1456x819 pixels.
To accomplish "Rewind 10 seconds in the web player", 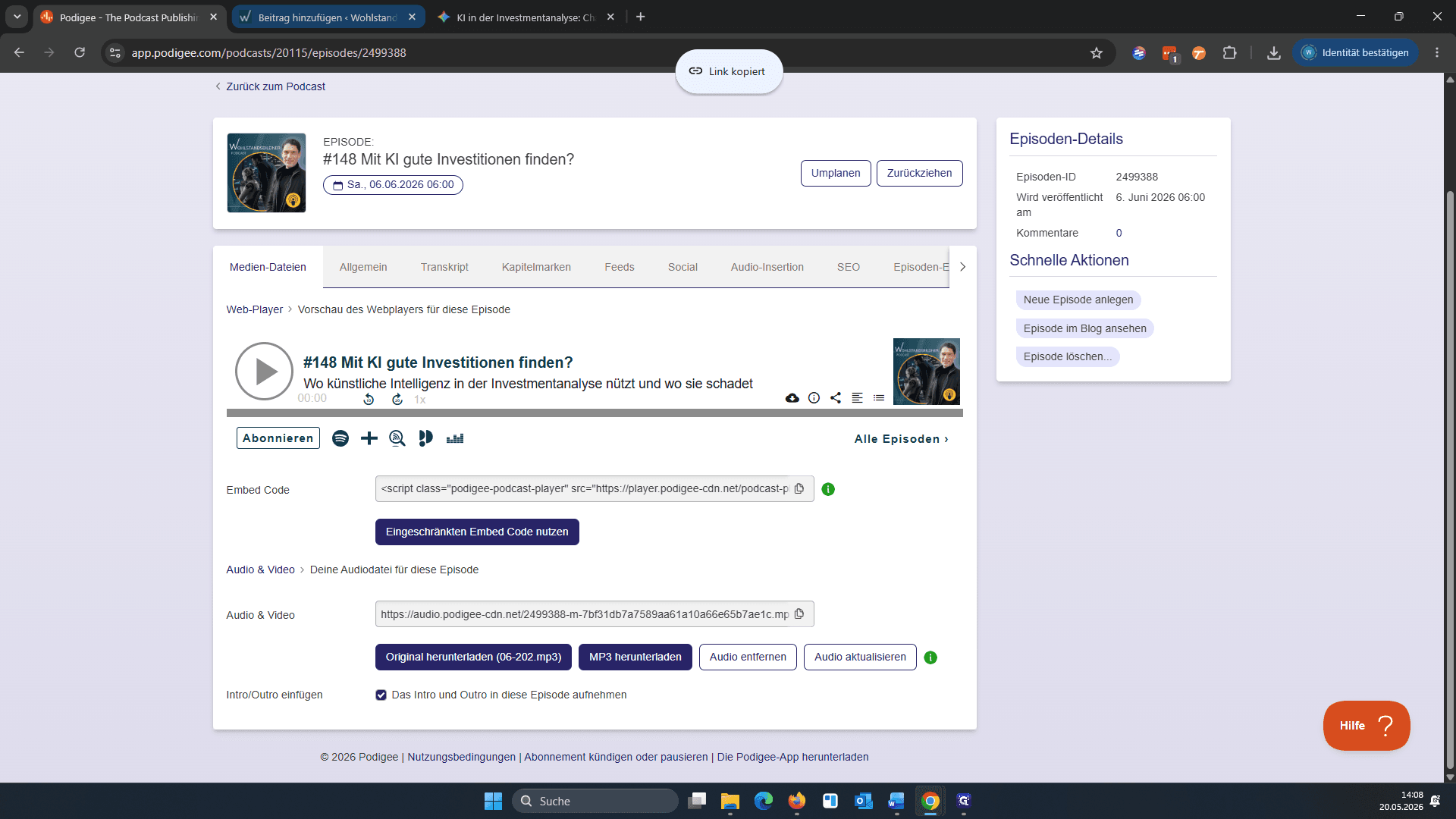I will 369,399.
